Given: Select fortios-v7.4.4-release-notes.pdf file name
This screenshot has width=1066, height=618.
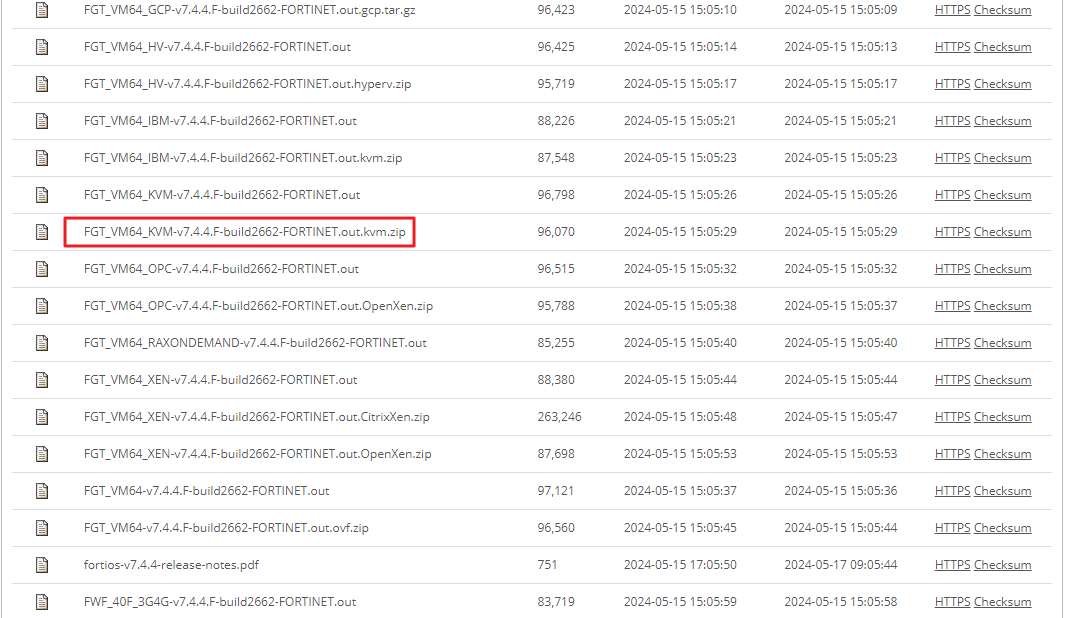Looking at the screenshot, I should (171, 565).
